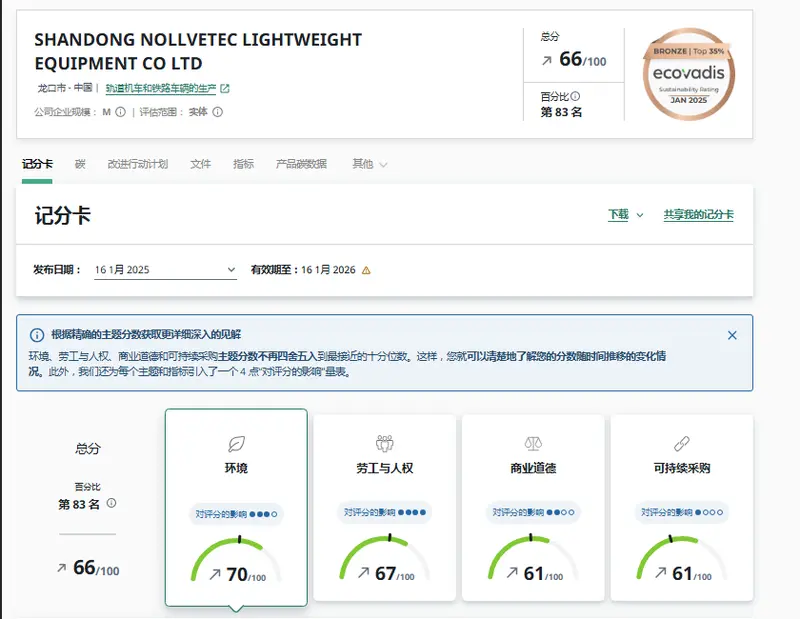The height and width of the screenshot is (619, 800).
Task: Click the info circle icon in the blue banner
Action: 37,335
